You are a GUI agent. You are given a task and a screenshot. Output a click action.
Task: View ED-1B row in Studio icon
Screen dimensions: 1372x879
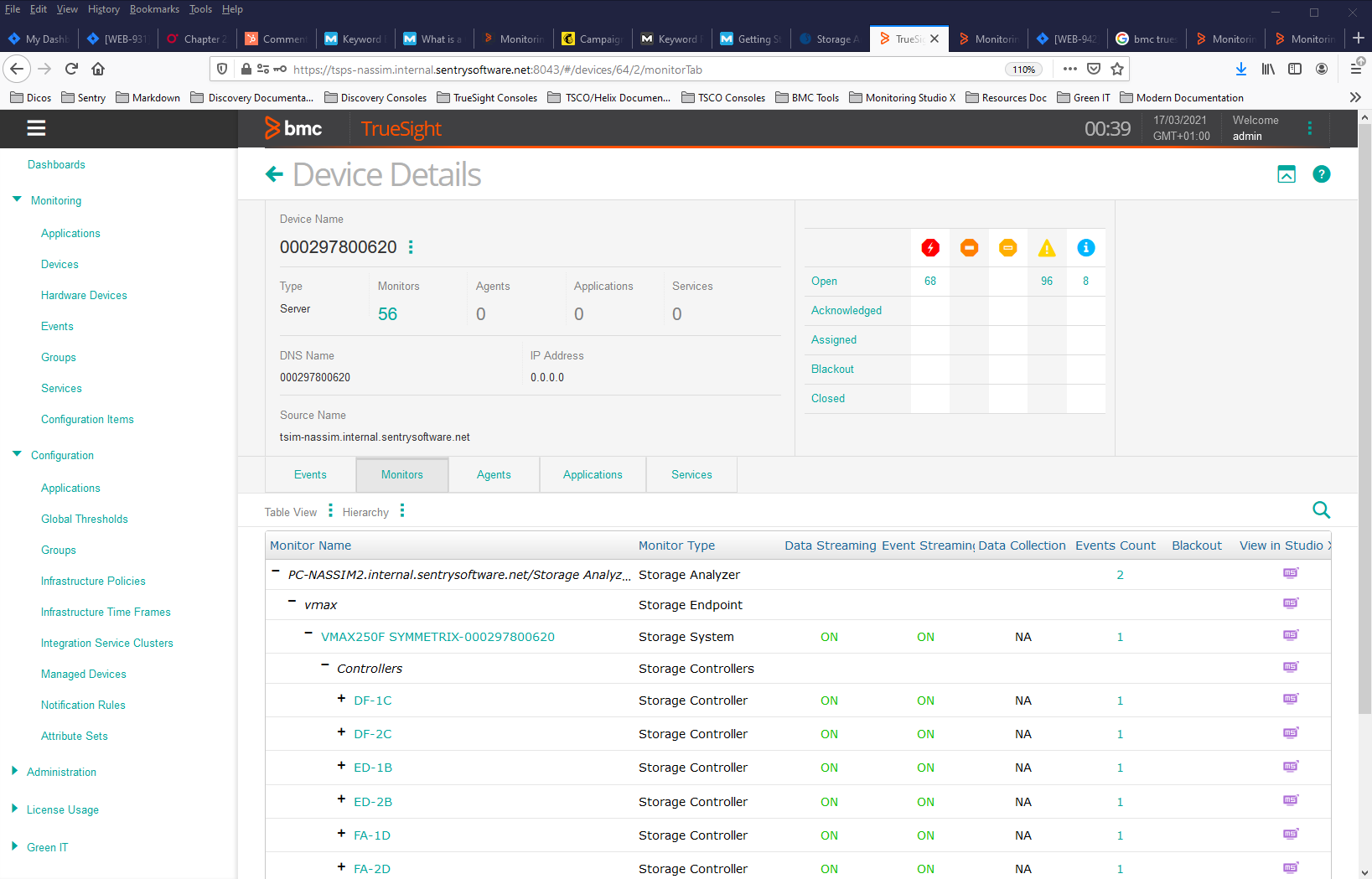pyautogui.click(x=1291, y=766)
